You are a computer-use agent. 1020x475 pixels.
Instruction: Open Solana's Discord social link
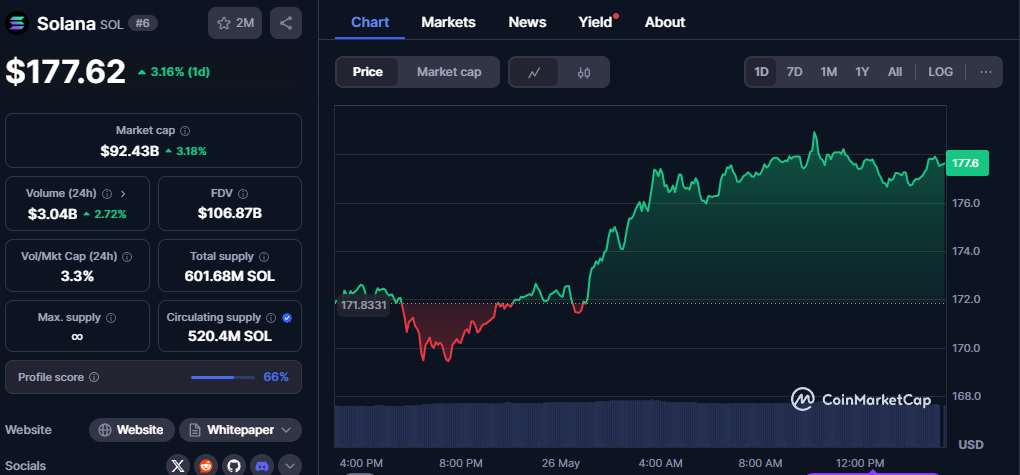click(x=262, y=466)
